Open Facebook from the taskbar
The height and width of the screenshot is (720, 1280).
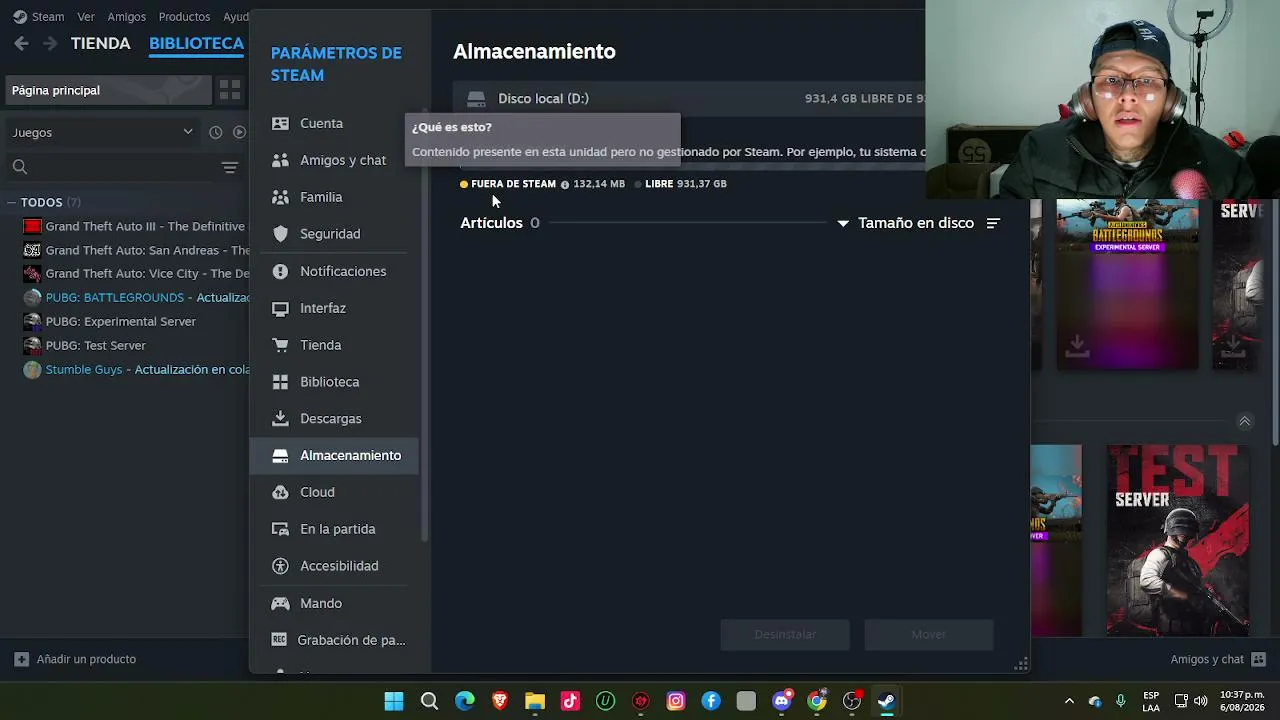711,701
